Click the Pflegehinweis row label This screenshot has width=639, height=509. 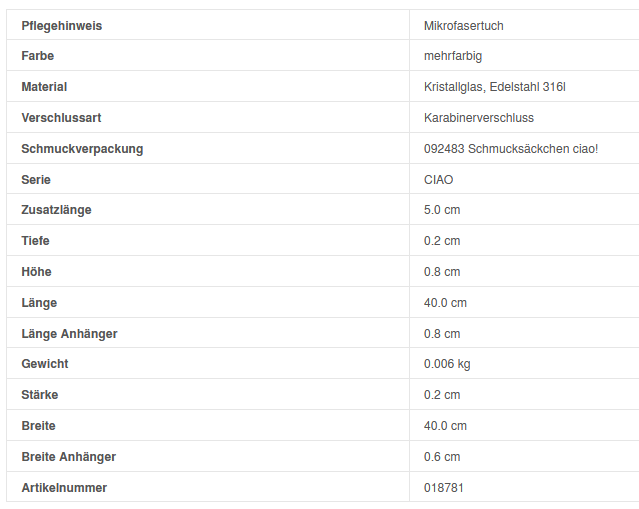[x=61, y=25]
